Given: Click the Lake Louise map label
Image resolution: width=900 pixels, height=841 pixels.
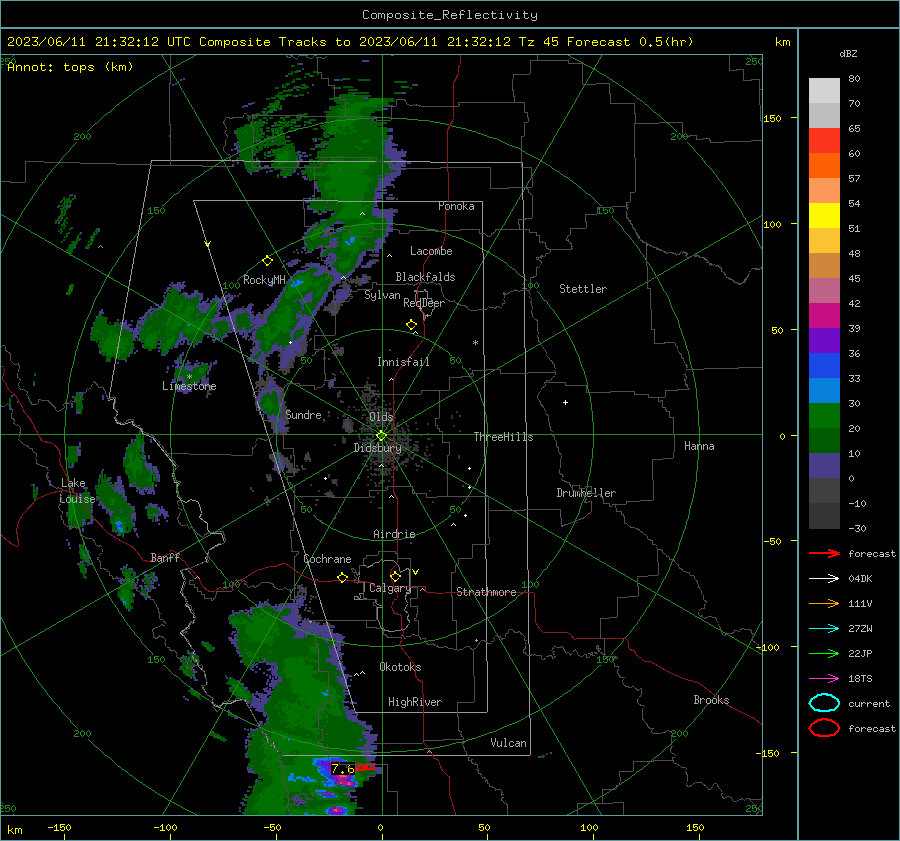Looking at the screenshot, I should (77, 491).
